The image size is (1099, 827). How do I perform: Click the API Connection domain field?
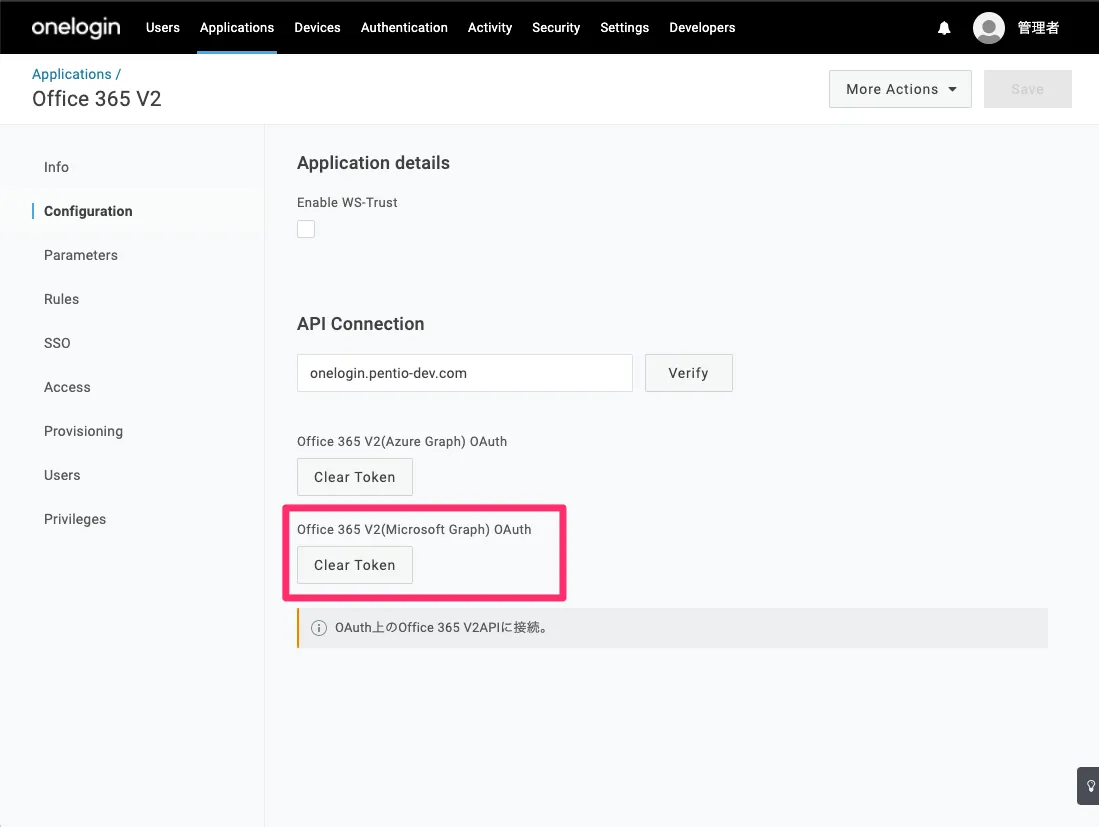[464, 373]
